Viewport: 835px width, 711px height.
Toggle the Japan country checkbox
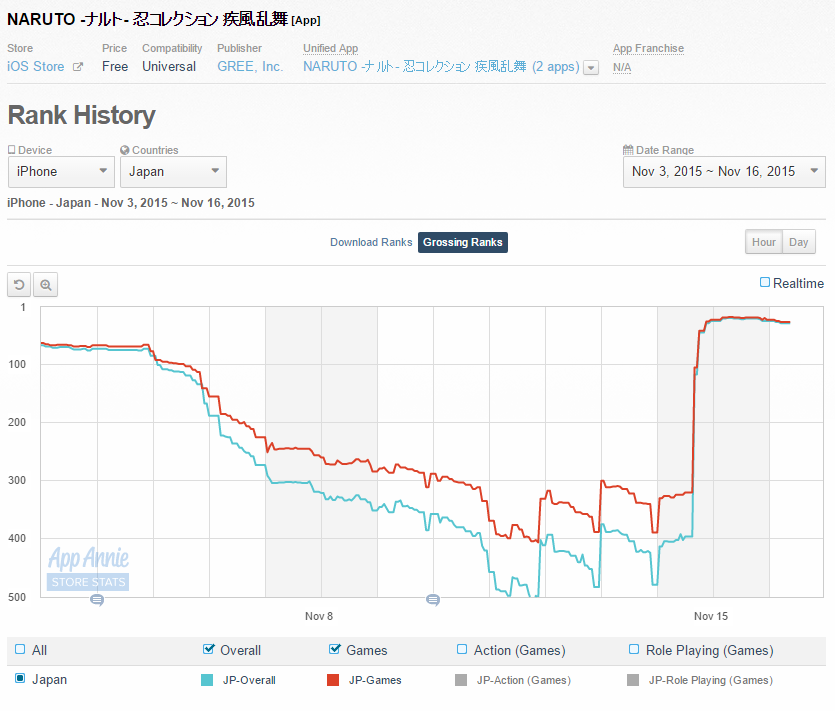[x=20, y=679]
